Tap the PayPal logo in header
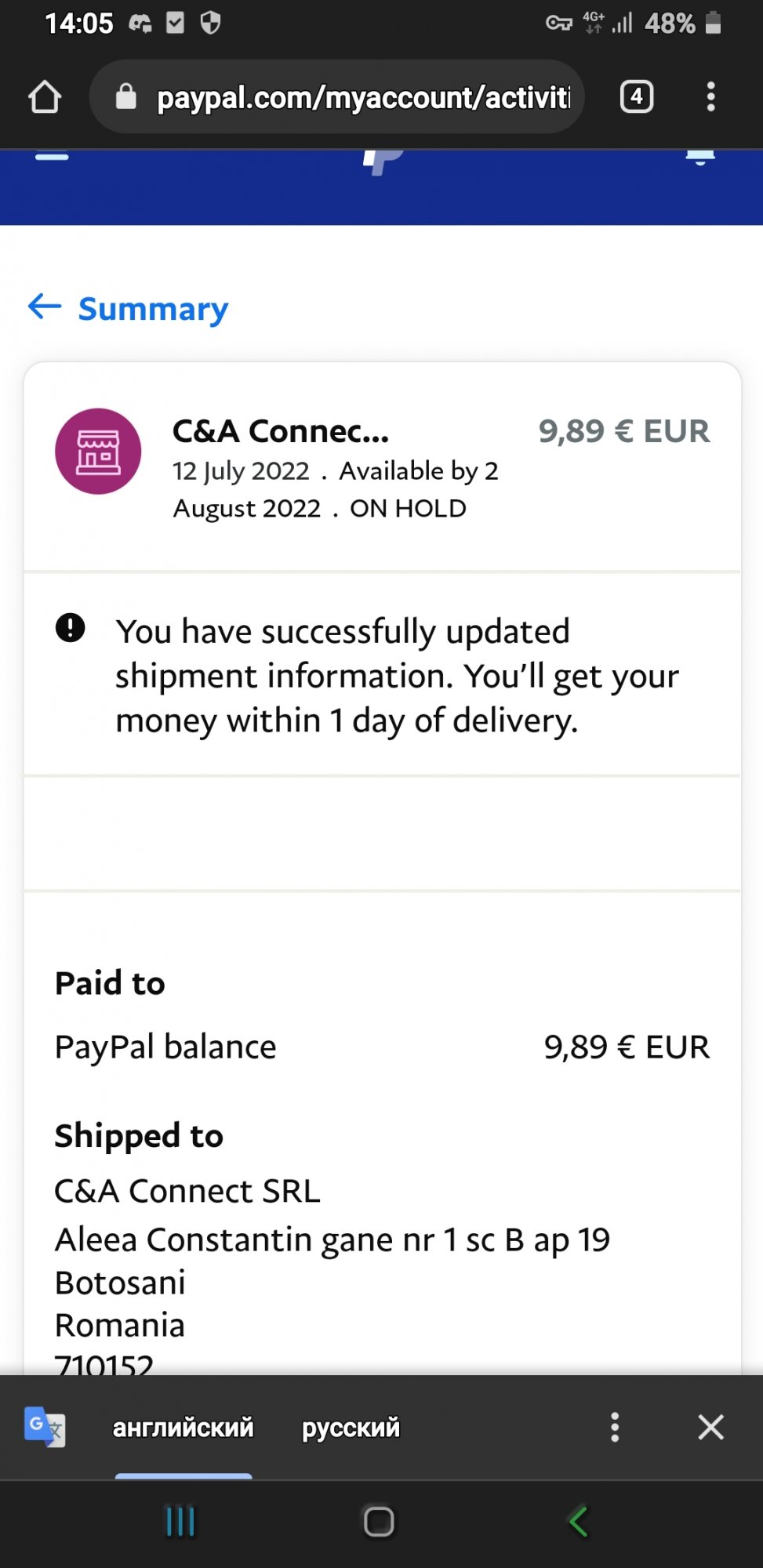The image size is (763, 1568). coord(383,161)
